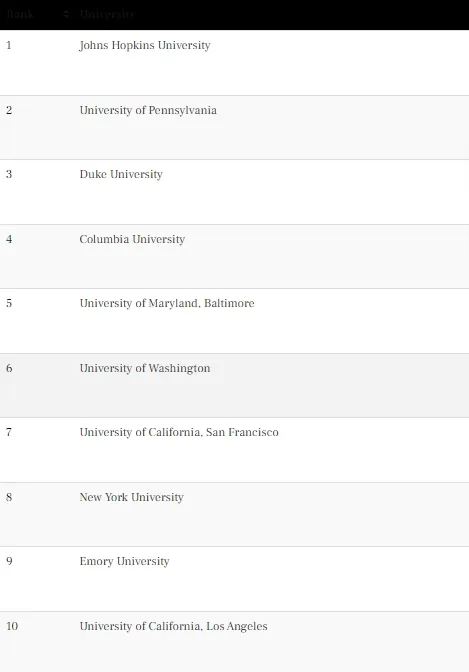This screenshot has width=469, height=672.
Task: Click on Duke University
Action: 121,174
